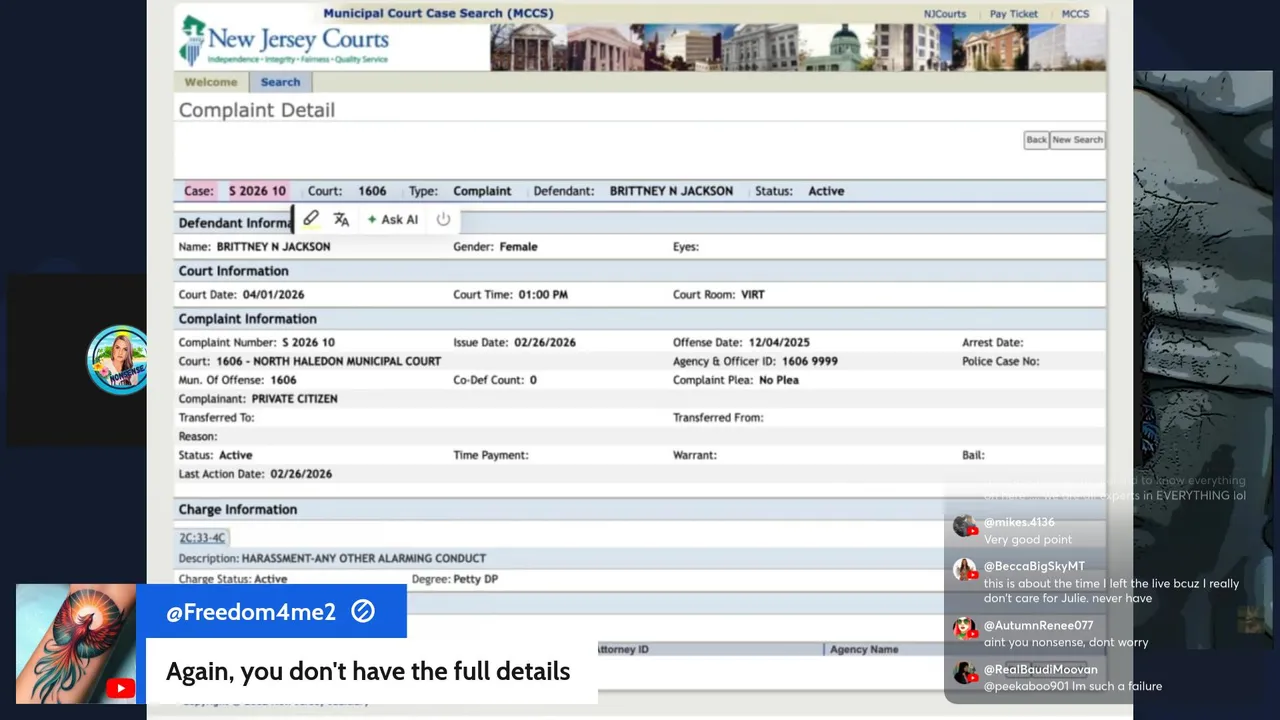The image size is (1280, 720).
Task: Click the translate icon in popup toolbar
Action: pos(341,219)
